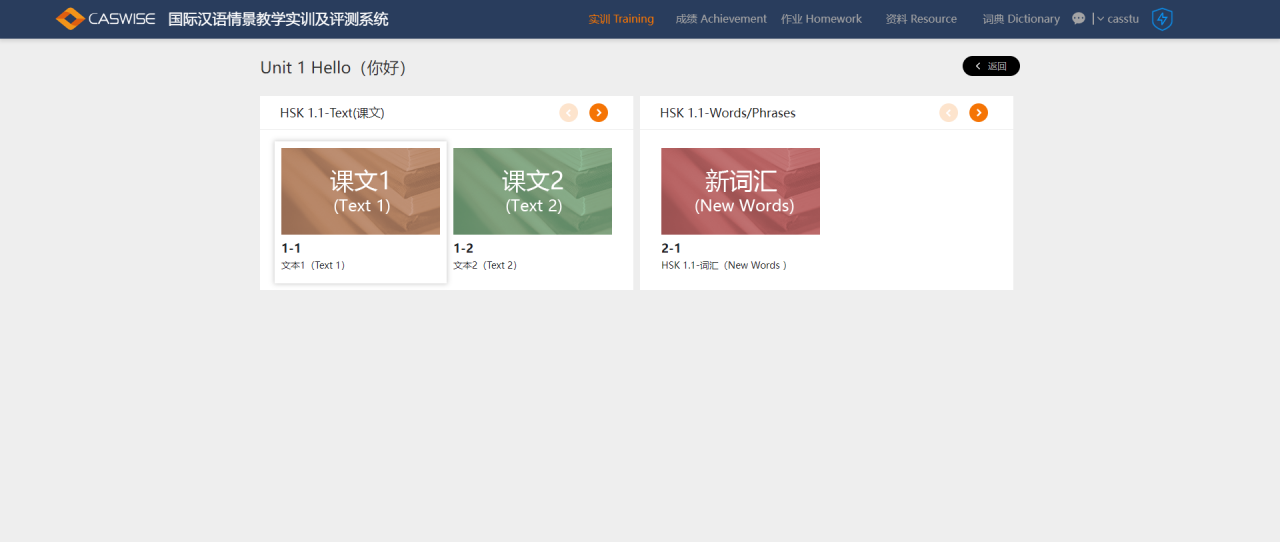Expand the casstu user dropdown
1280x542 pixels.
point(1118,19)
